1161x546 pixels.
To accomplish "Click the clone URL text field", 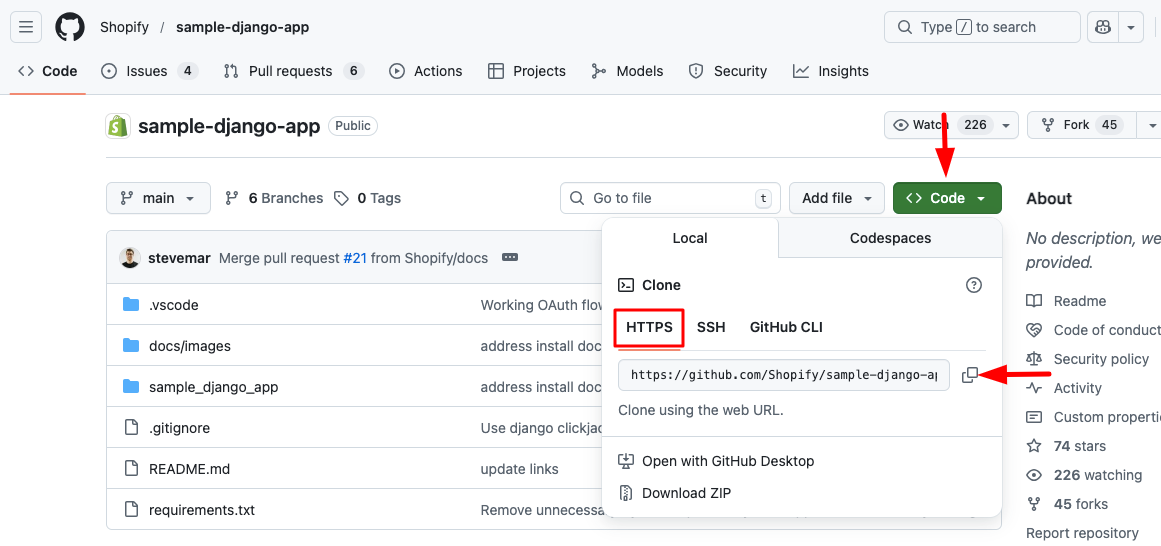I will pyautogui.click(x=783, y=375).
